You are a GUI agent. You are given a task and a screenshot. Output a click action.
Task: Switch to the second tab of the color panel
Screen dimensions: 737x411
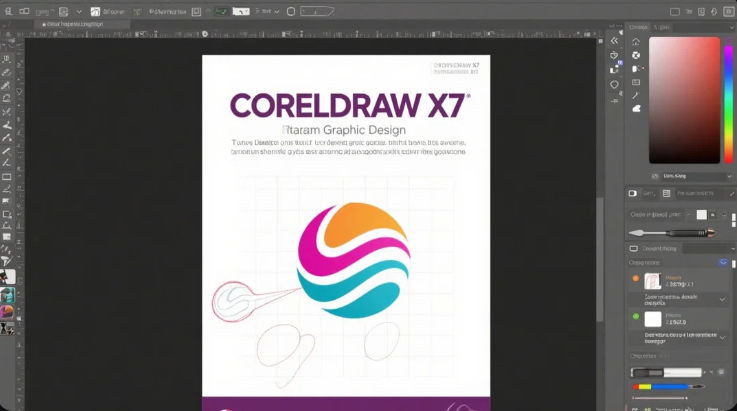pos(662,27)
